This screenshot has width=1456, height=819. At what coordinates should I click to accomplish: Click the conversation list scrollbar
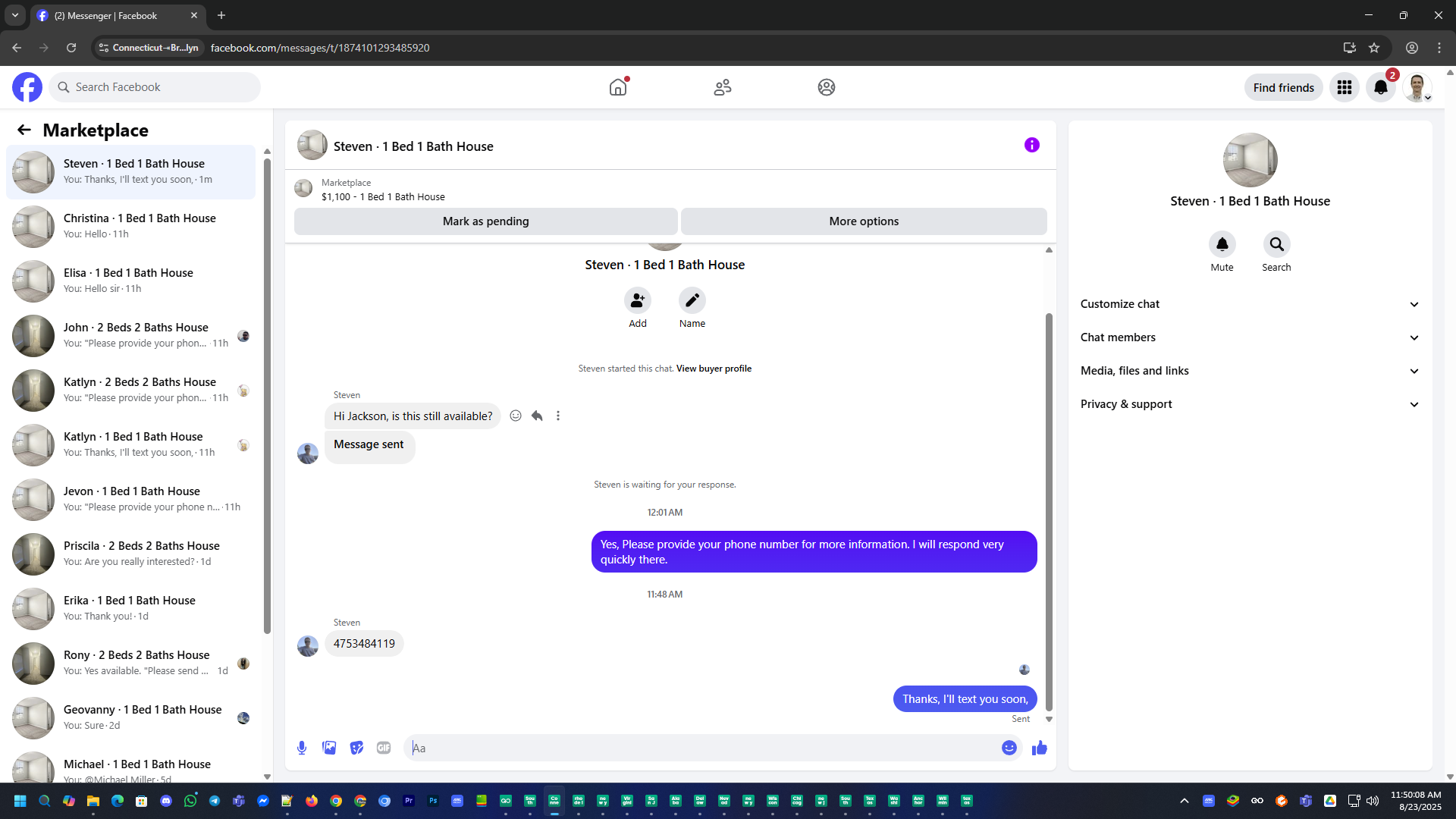pyautogui.click(x=267, y=394)
